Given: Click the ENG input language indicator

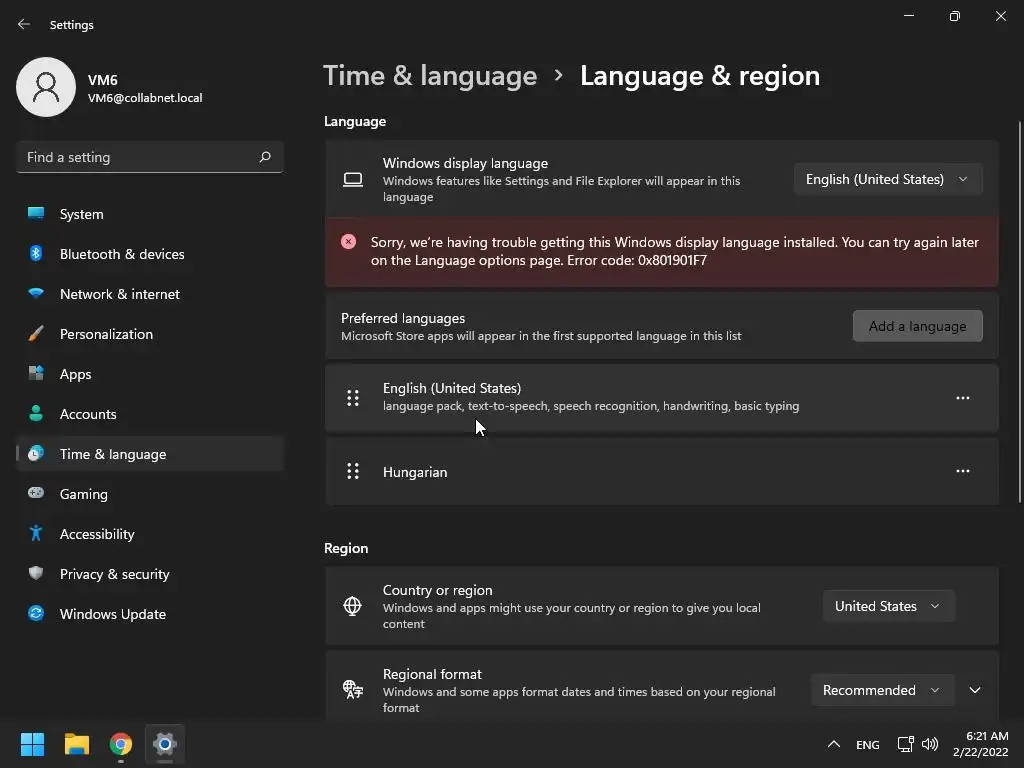Looking at the screenshot, I should (x=867, y=744).
